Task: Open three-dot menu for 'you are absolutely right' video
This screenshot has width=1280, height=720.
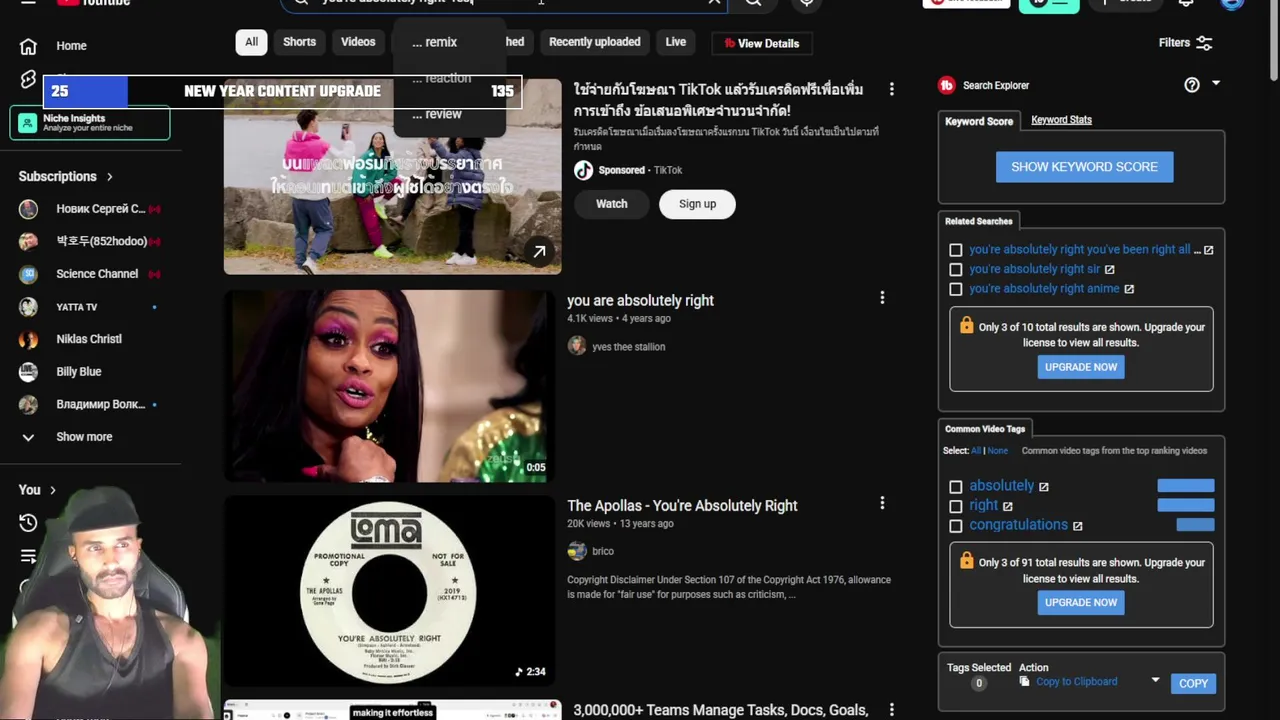Action: 882,298
